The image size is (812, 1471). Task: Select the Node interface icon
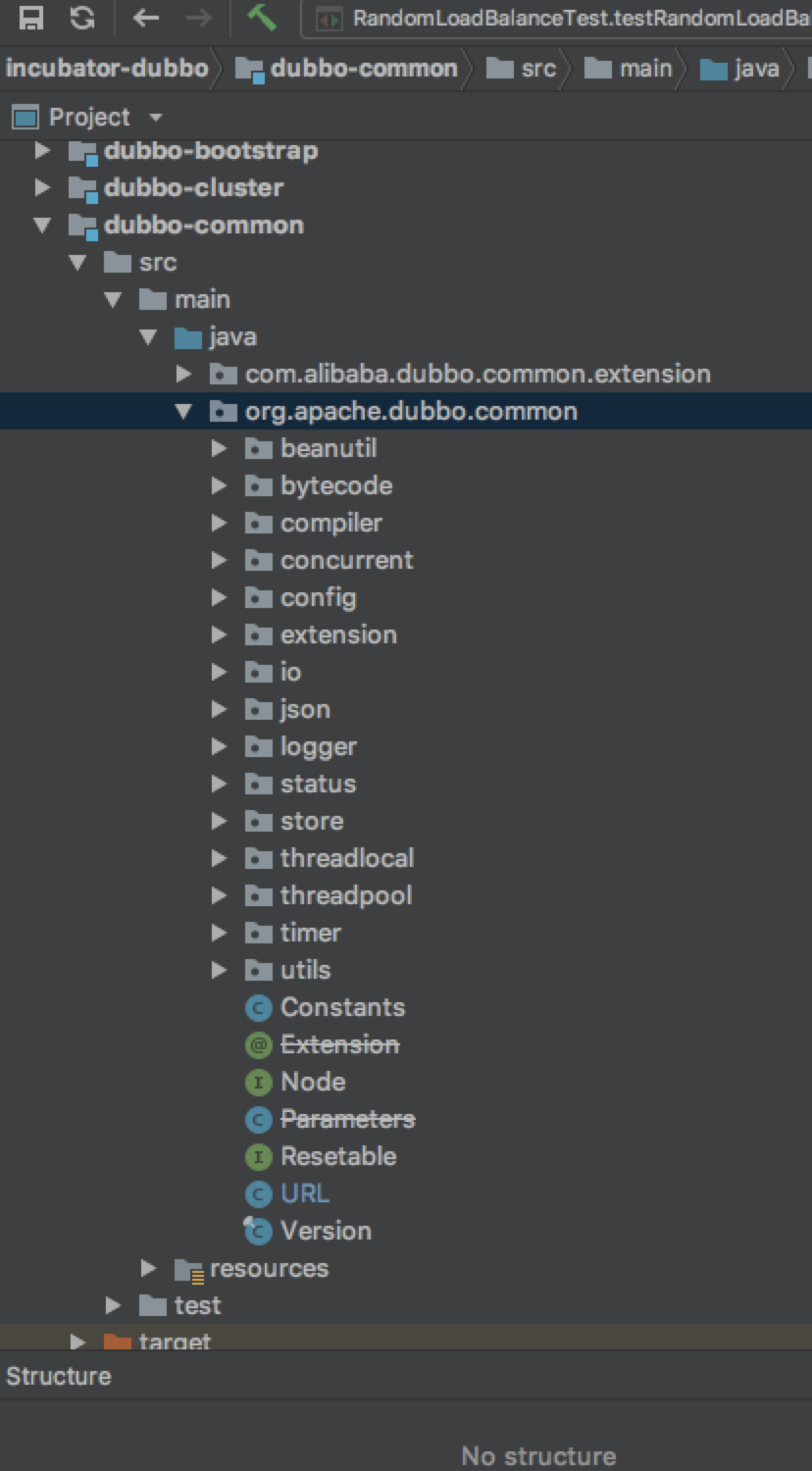(258, 1082)
